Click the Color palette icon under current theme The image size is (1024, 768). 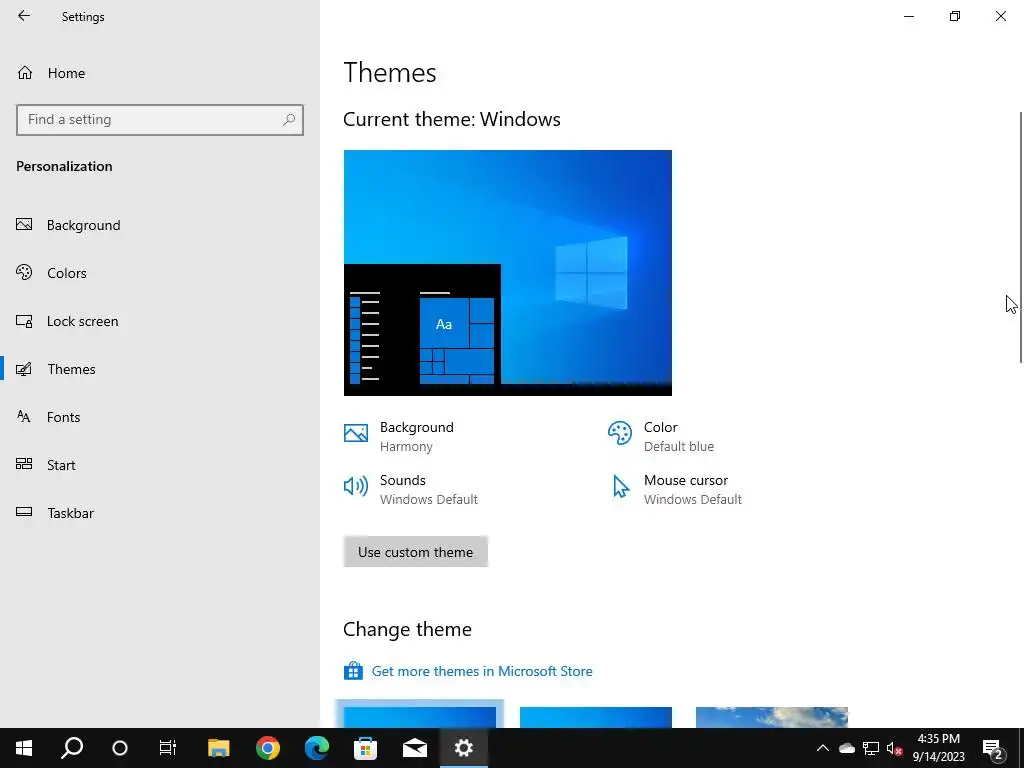[x=620, y=433]
